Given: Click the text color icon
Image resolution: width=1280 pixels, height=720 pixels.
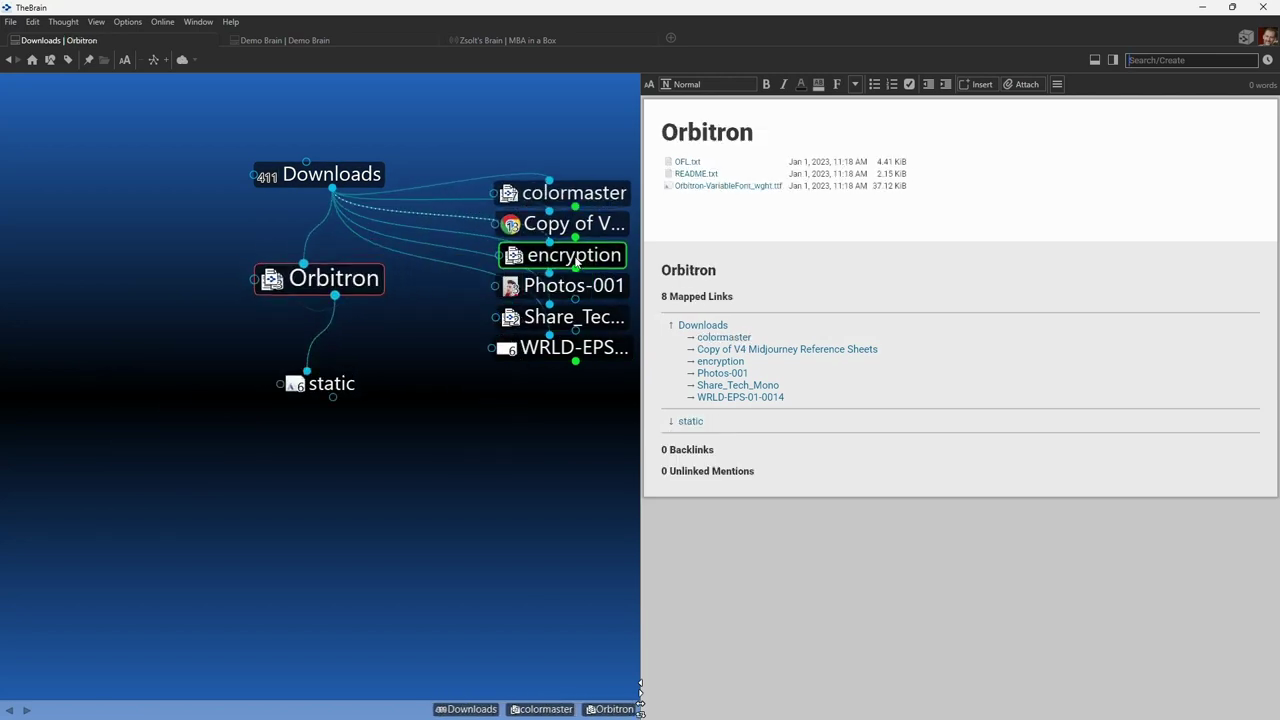Looking at the screenshot, I should pyautogui.click(x=801, y=85).
